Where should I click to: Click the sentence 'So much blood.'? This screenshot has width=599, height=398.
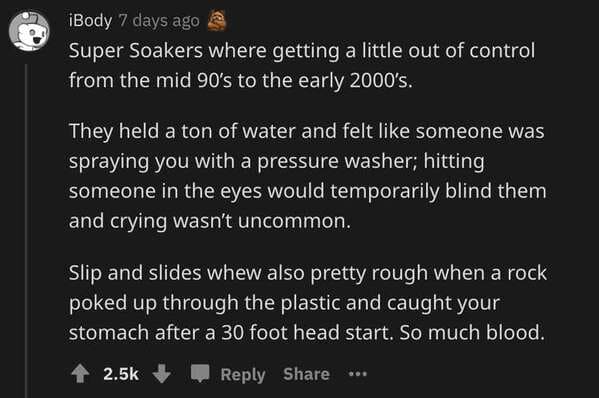pos(472,332)
